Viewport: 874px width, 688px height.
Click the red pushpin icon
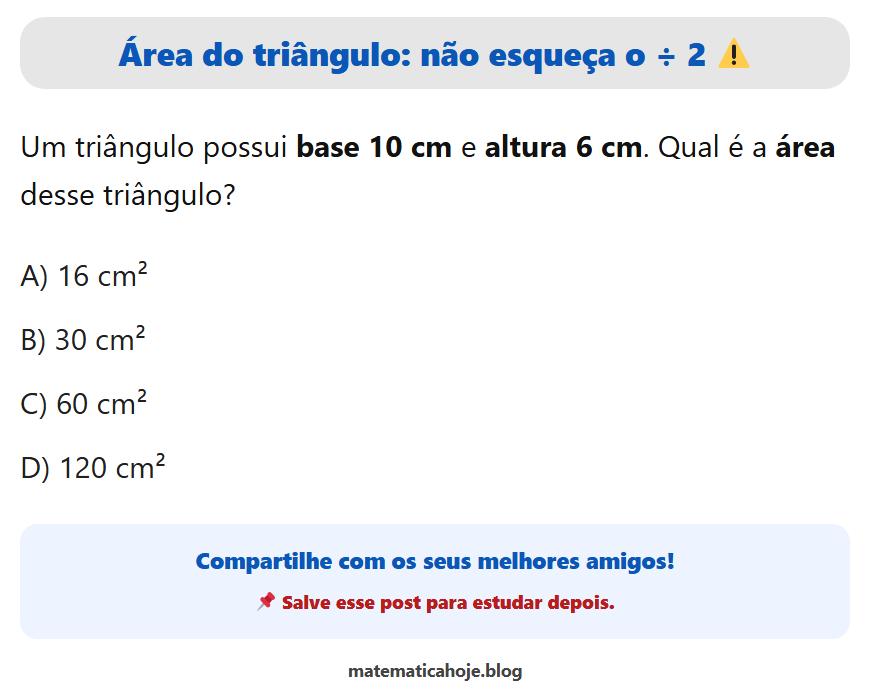click(x=265, y=602)
